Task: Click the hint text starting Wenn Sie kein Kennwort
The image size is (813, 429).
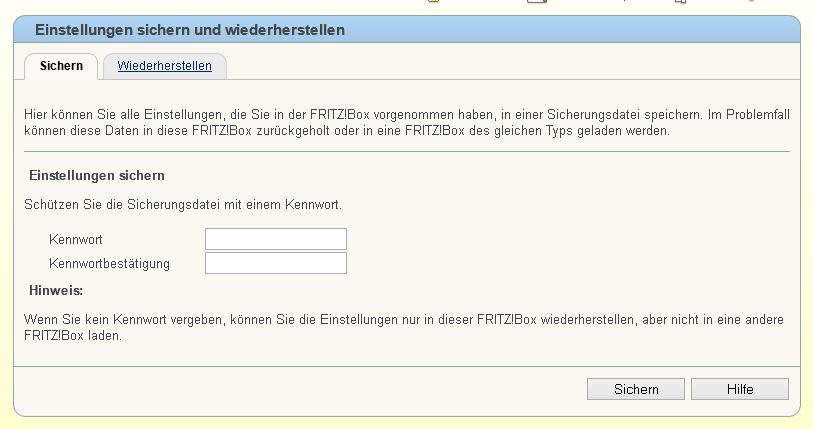Action: [403, 327]
